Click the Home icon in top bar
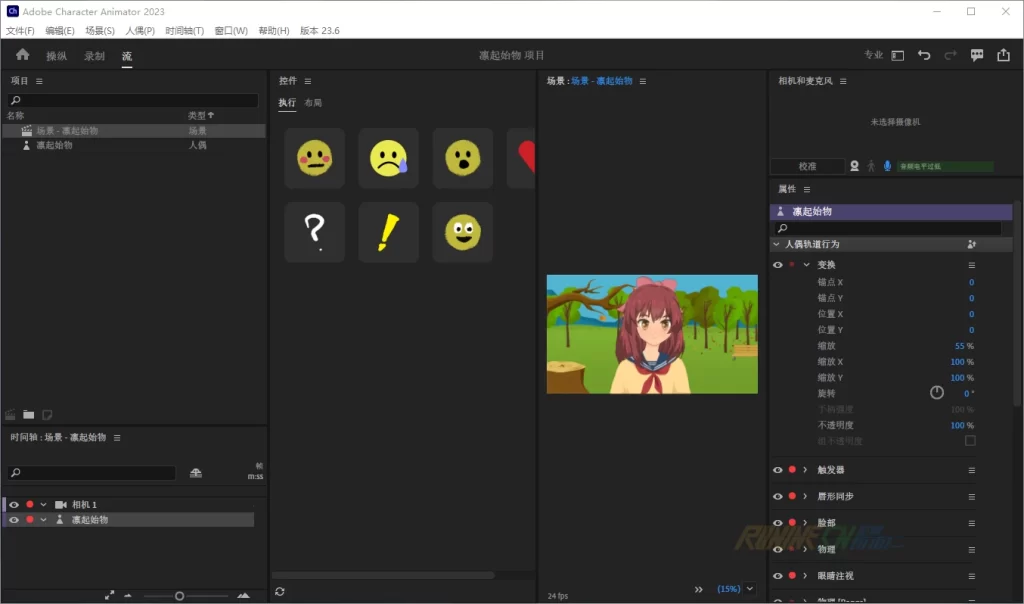 [x=22, y=55]
